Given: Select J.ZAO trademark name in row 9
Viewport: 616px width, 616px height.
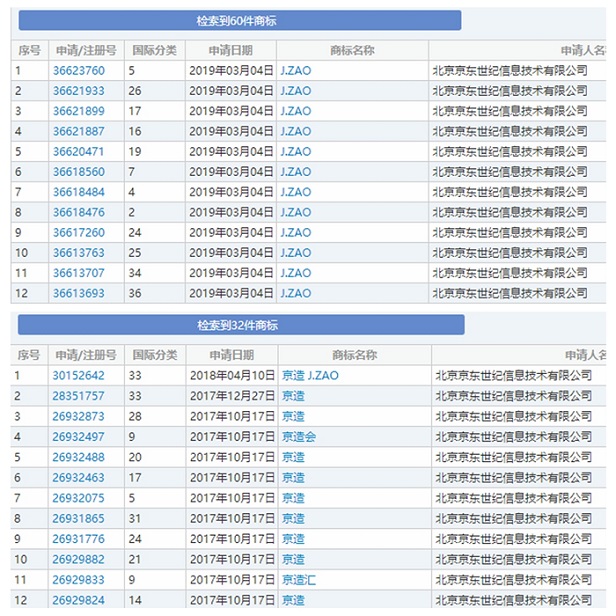Looking at the screenshot, I should coord(296,233).
